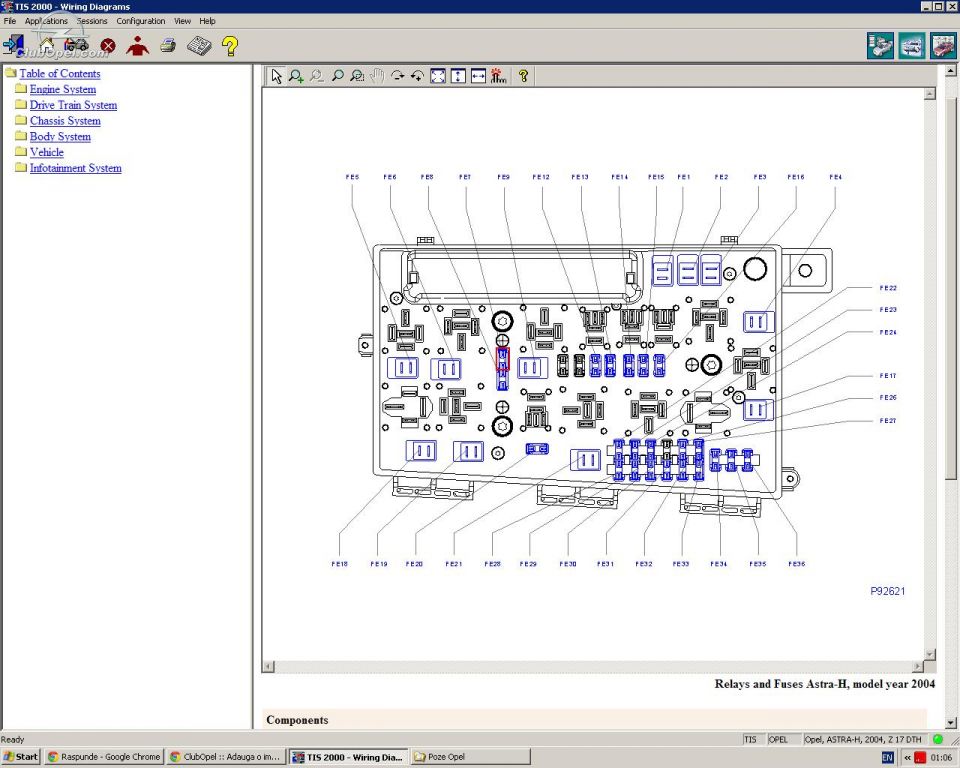The width and height of the screenshot is (960, 768).
Task: Click the FE5 label in the diagram
Action: coord(352,177)
